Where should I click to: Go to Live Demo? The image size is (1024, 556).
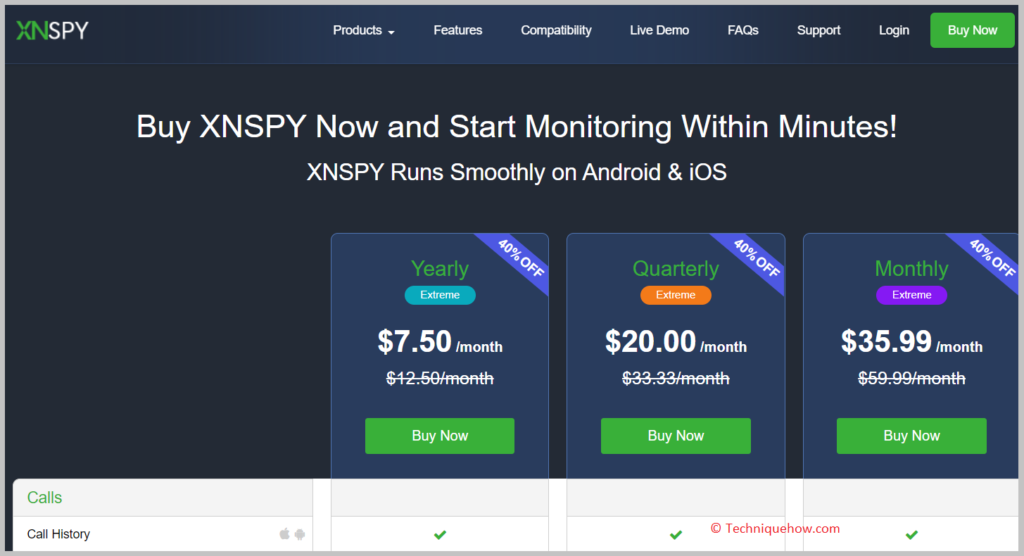[x=659, y=30]
